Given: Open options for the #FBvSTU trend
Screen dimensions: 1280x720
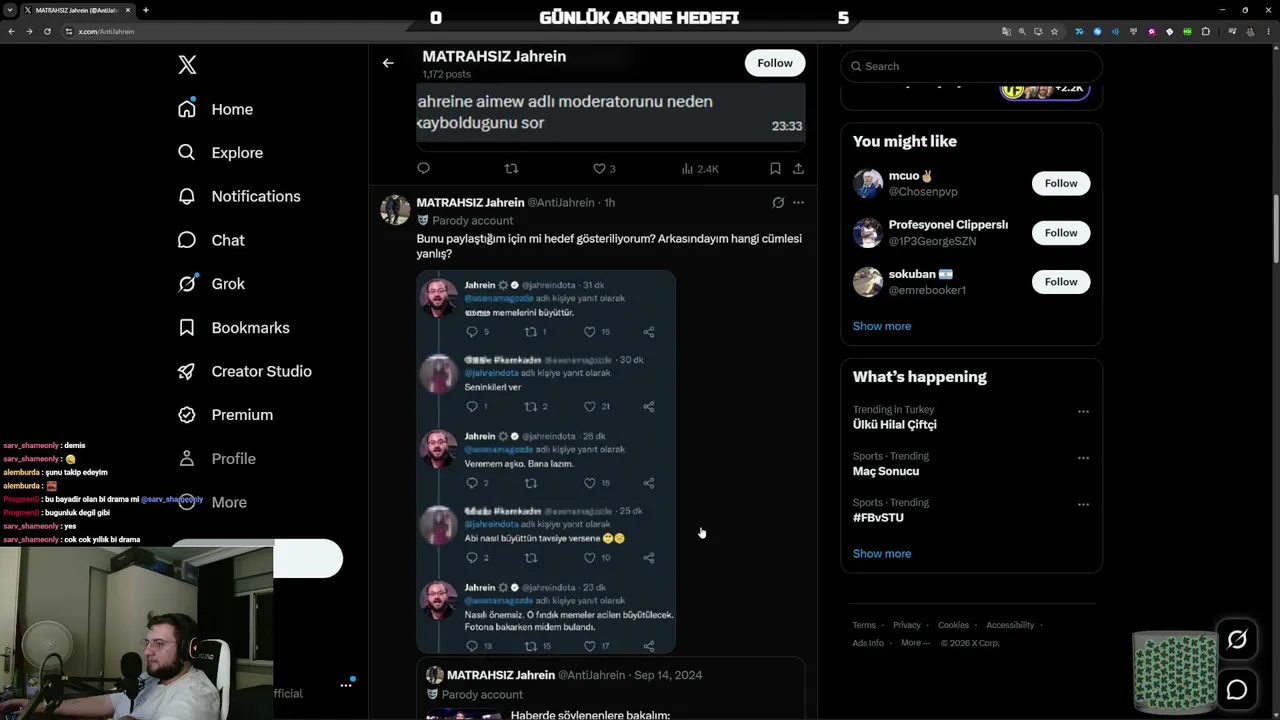Looking at the screenshot, I should coord(1083,505).
